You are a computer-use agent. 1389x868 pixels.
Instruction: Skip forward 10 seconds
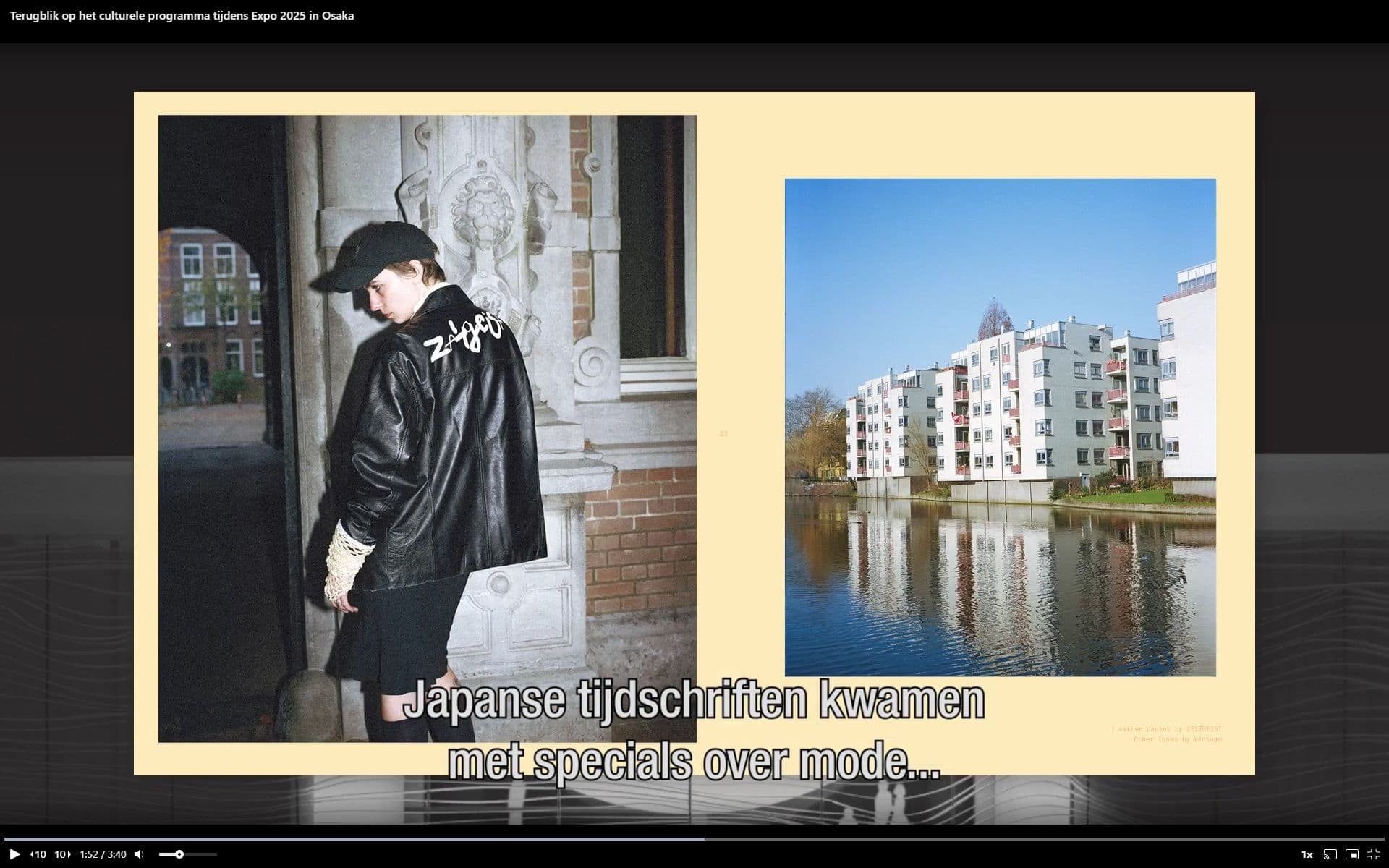(x=63, y=854)
